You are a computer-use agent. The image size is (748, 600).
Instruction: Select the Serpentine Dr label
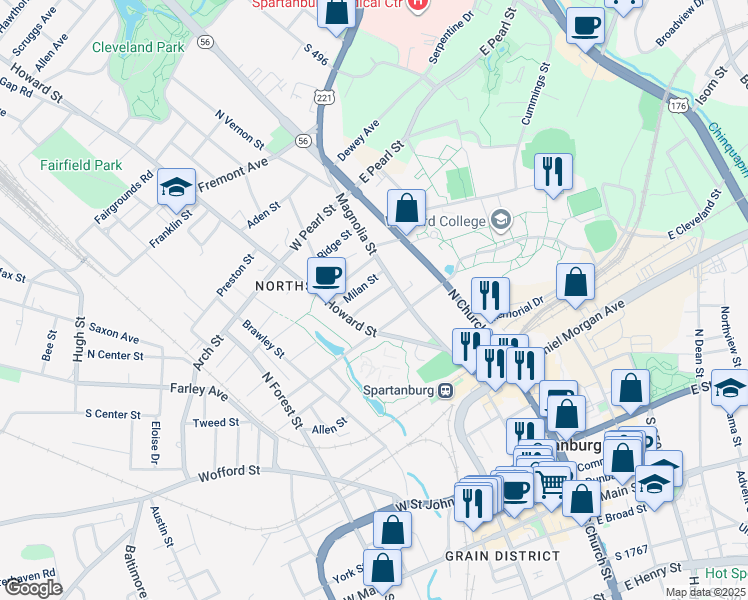tap(451, 36)
